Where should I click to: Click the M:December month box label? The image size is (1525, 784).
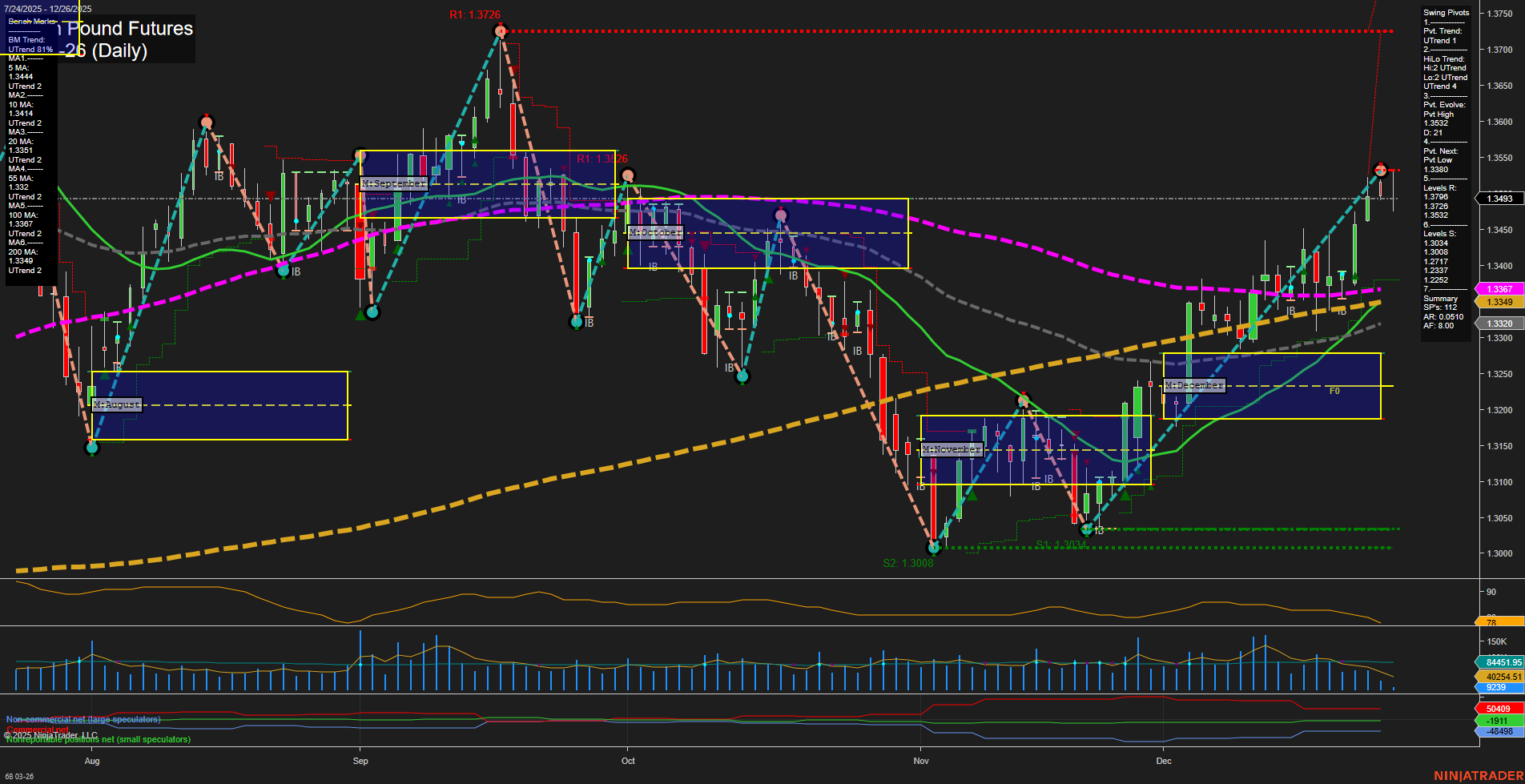(1194, 385)
